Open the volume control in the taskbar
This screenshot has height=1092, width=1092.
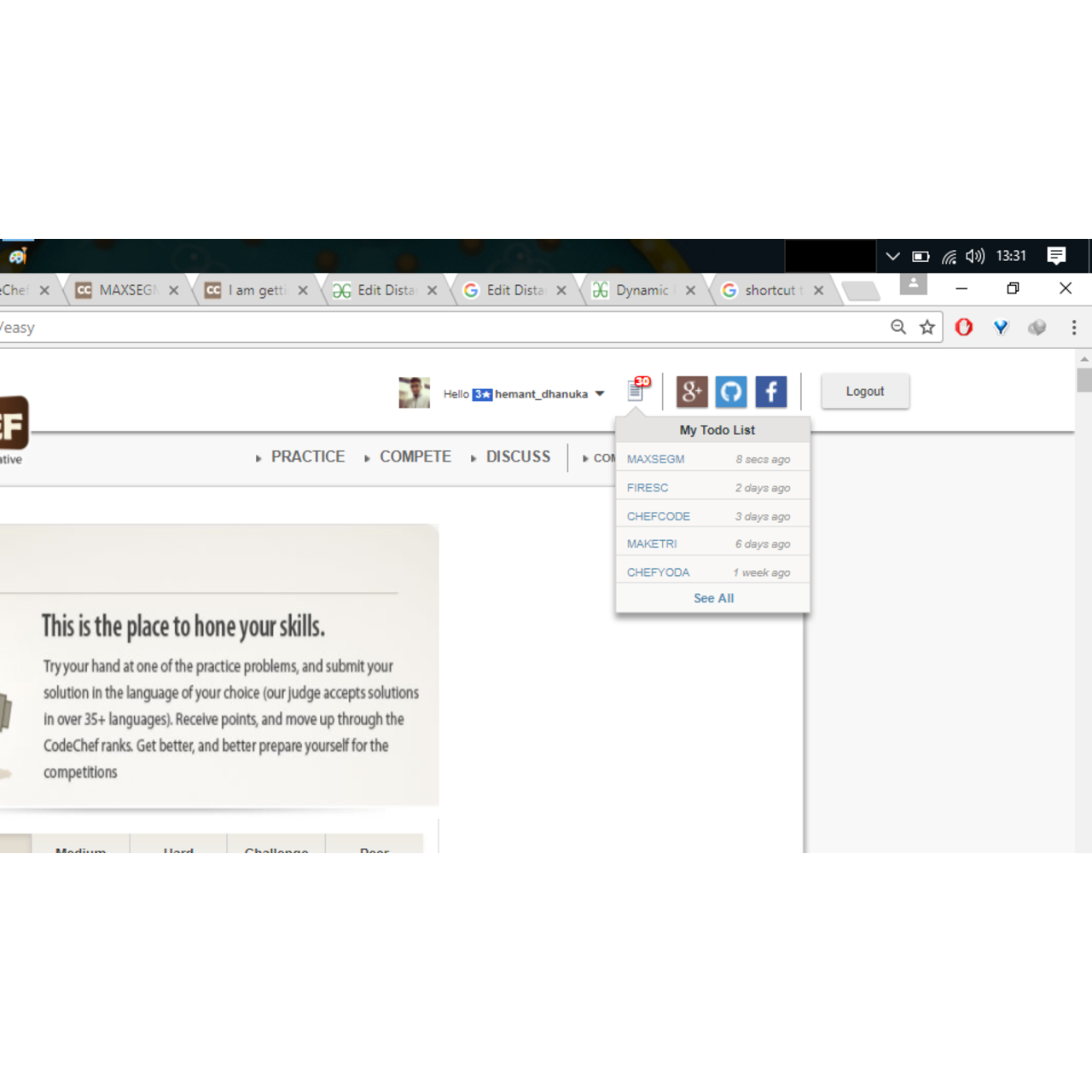(974, 255)
